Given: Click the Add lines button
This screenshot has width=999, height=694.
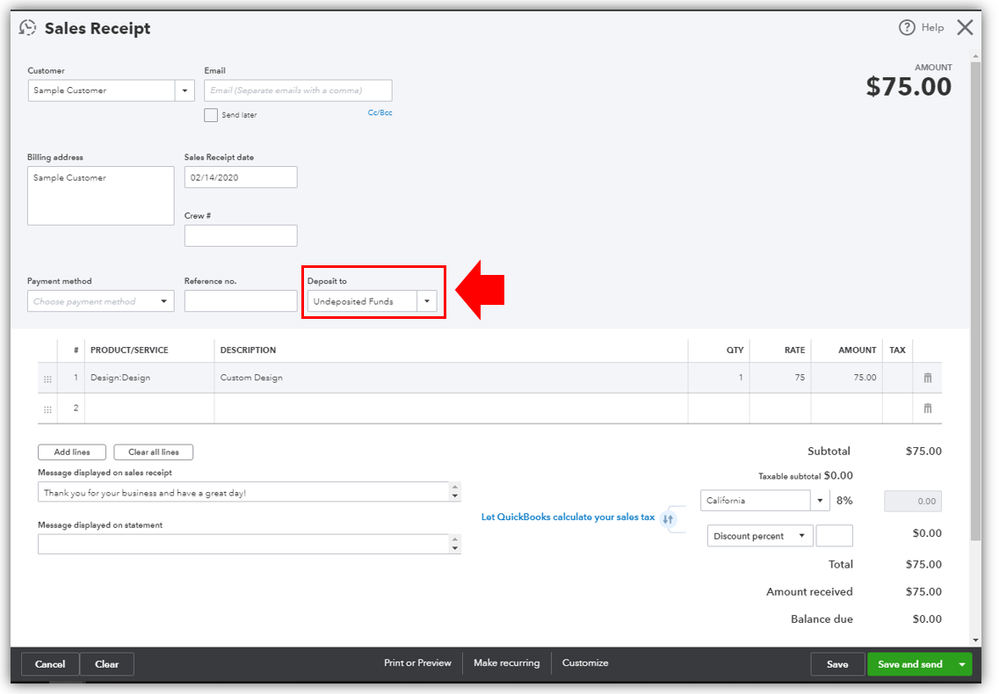Looking at the screenshot, I should point(72,452).
